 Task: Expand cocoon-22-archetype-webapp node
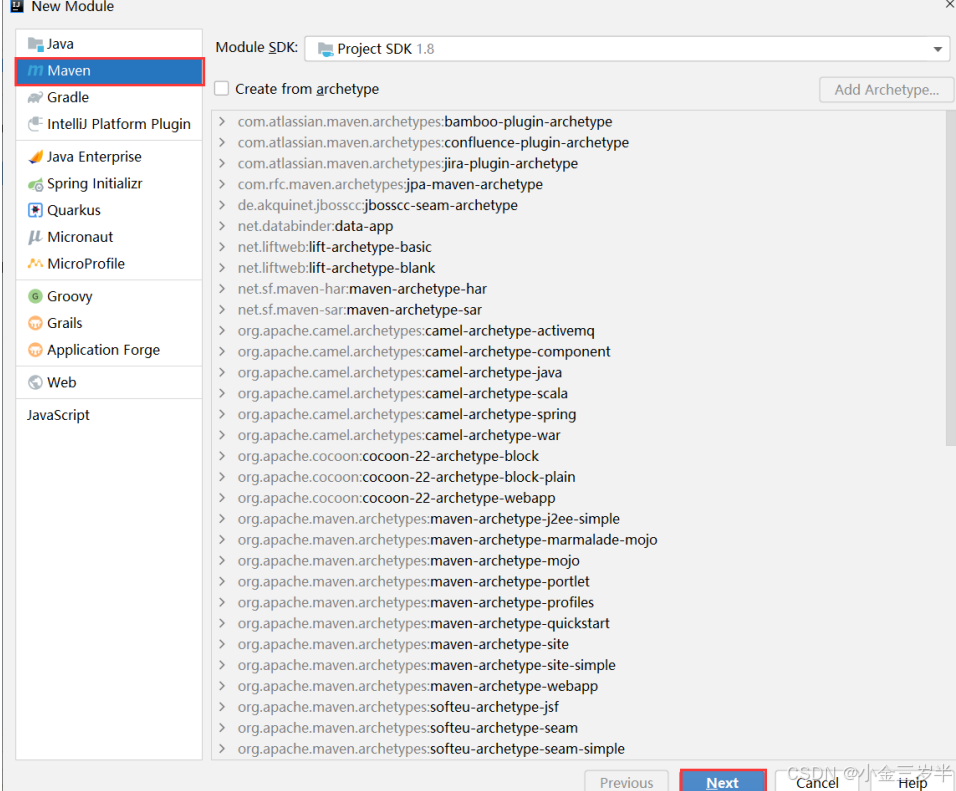click(223, 498)
